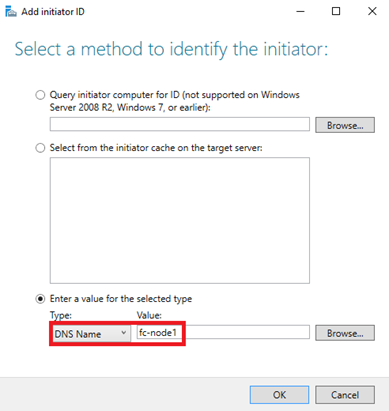
Task: Click inside the empty initiator cache list box
Action: point(180,220)
